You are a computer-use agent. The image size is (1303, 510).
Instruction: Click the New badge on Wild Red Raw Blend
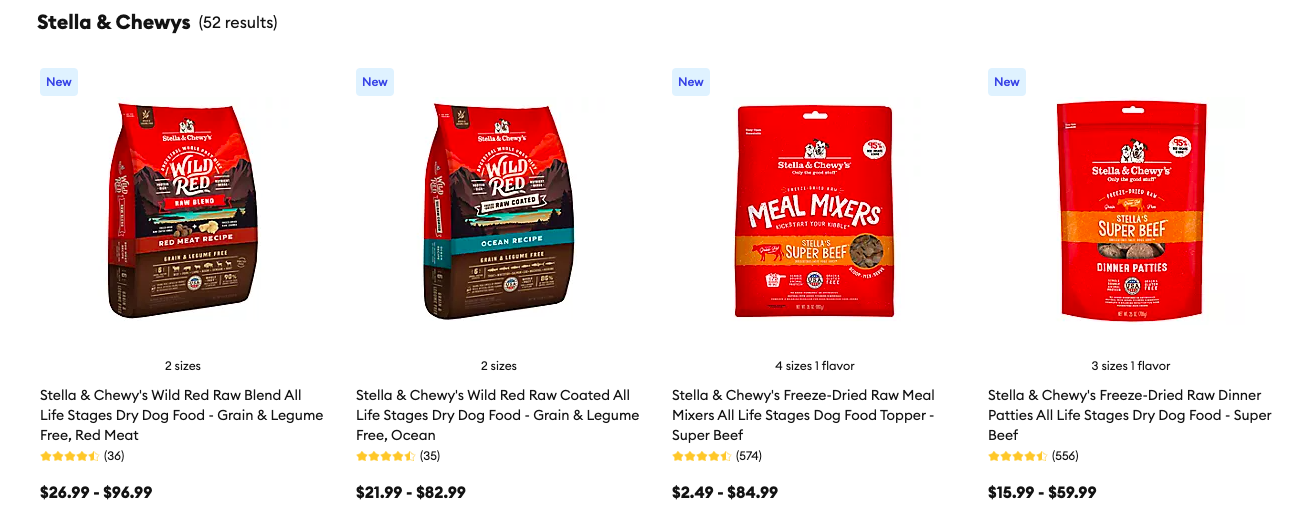pyautogui.click(x=59, y=82)
